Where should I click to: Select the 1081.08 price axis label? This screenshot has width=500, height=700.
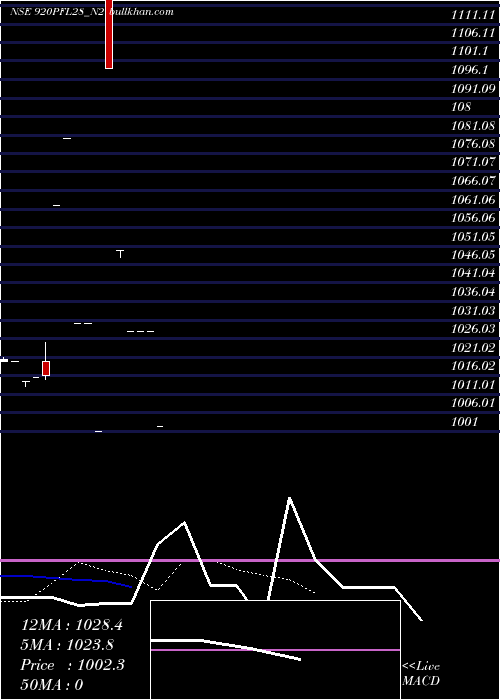point(473,125)
